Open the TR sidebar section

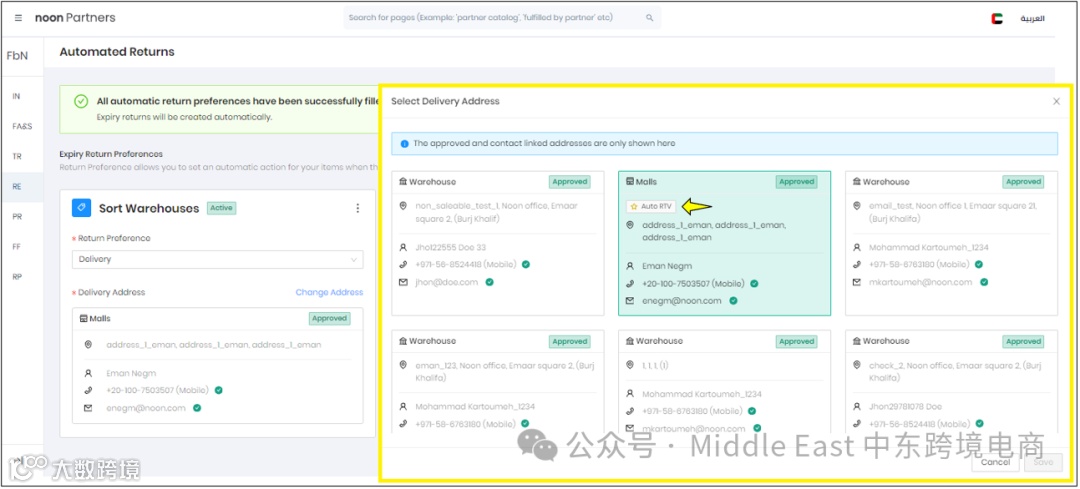(x=17, y=156)
